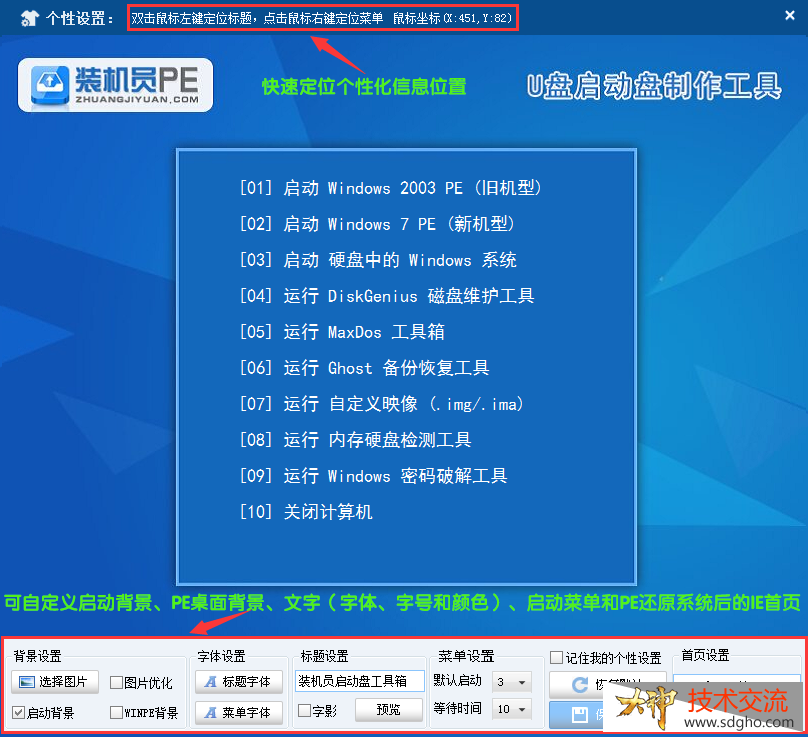Pick [08] 运行 内存硬盘检测工具
The width and height of the screenshot is (808, 737).
[356, 440]
